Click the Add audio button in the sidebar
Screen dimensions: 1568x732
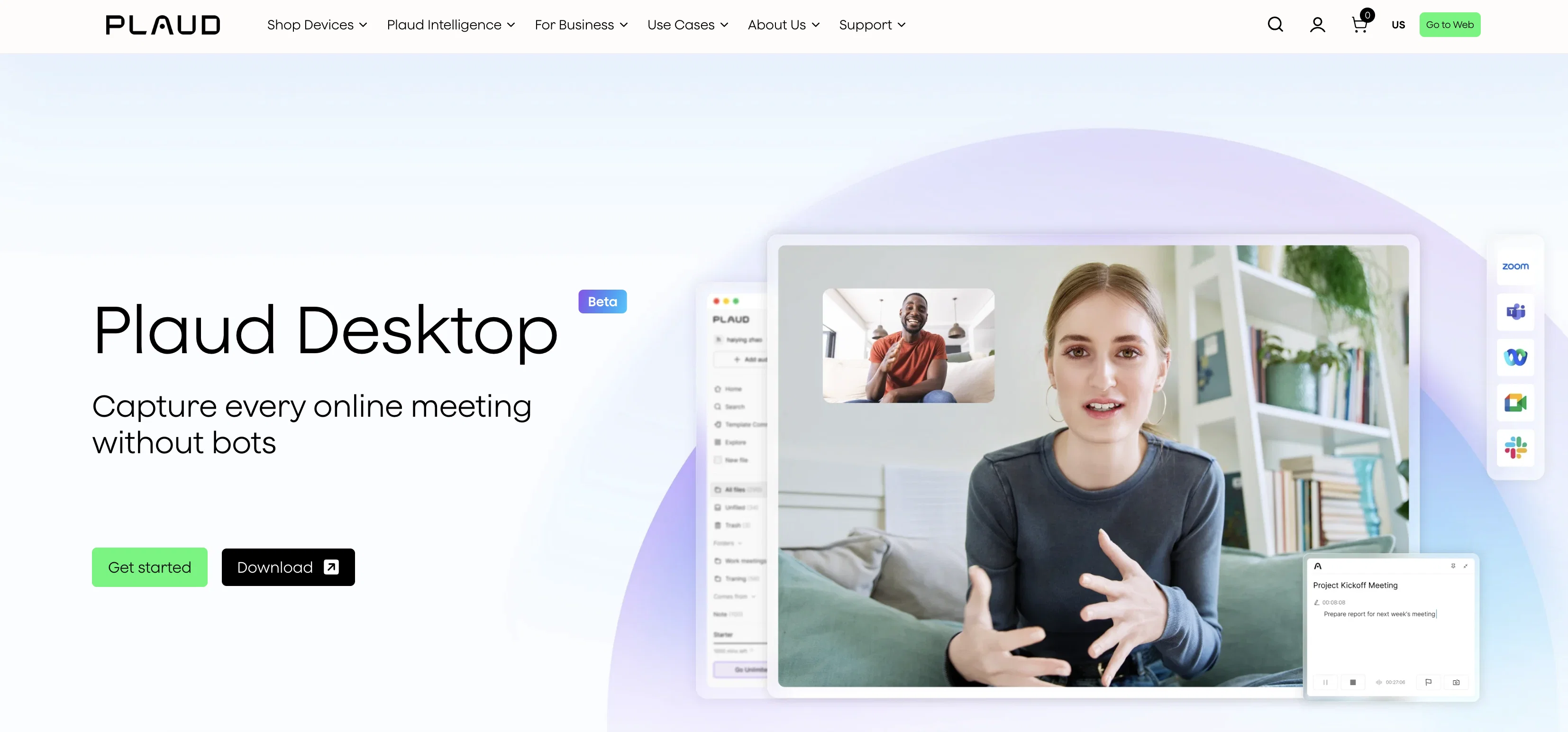741,359
